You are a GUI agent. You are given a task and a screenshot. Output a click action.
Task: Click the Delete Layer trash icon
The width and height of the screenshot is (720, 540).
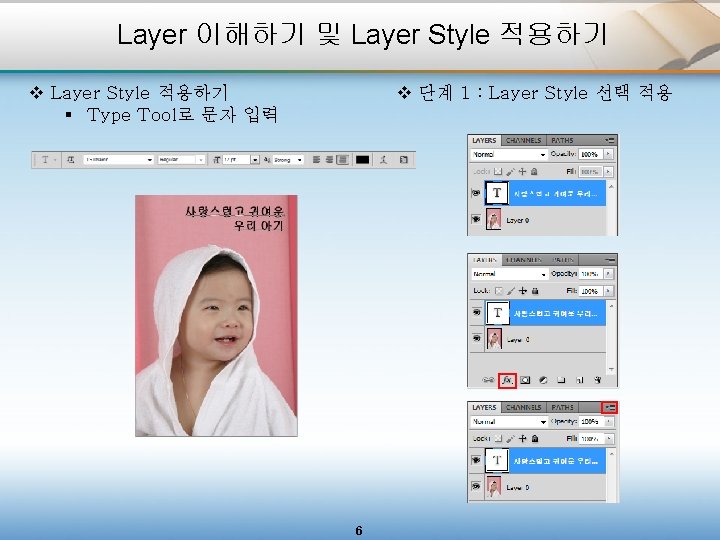[x=597, y=380]
